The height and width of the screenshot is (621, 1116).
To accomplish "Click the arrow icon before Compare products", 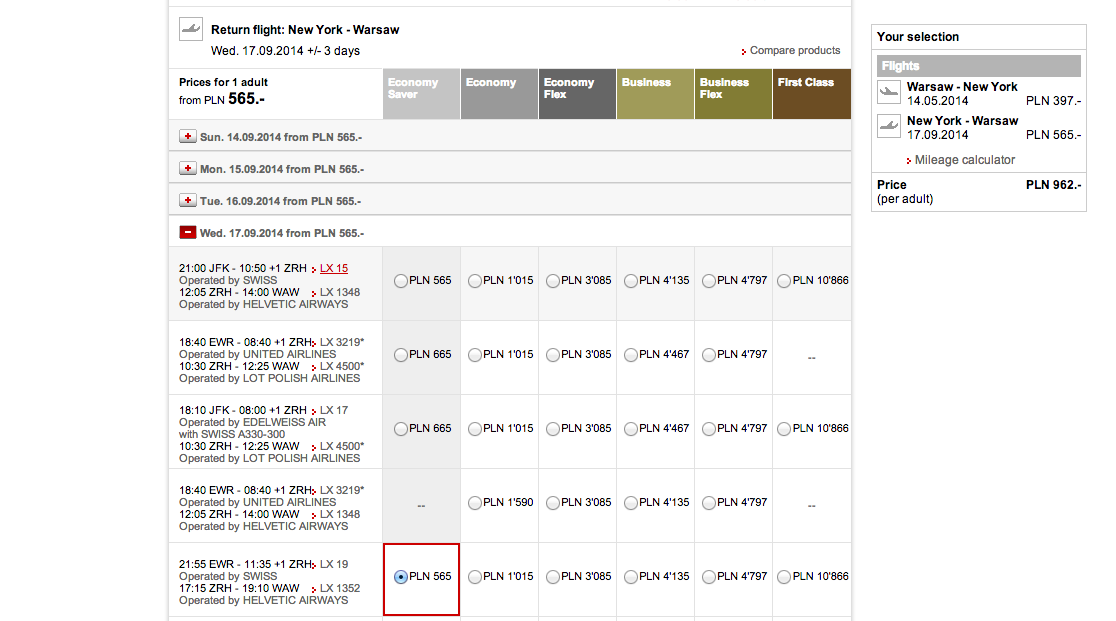I will 744,51.
